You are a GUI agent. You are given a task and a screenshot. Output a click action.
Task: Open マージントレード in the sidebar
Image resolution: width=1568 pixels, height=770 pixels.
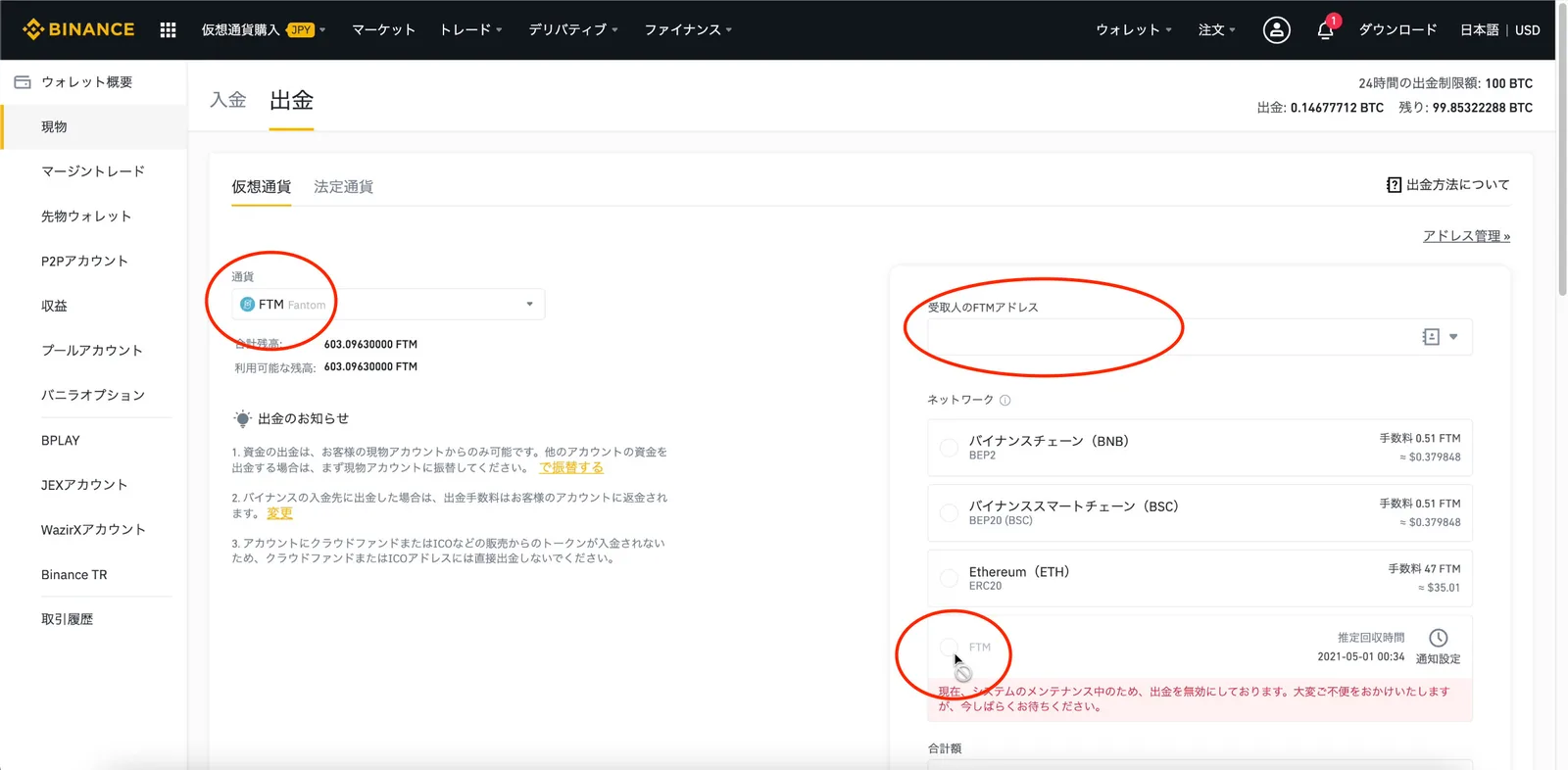coord(93,171)
